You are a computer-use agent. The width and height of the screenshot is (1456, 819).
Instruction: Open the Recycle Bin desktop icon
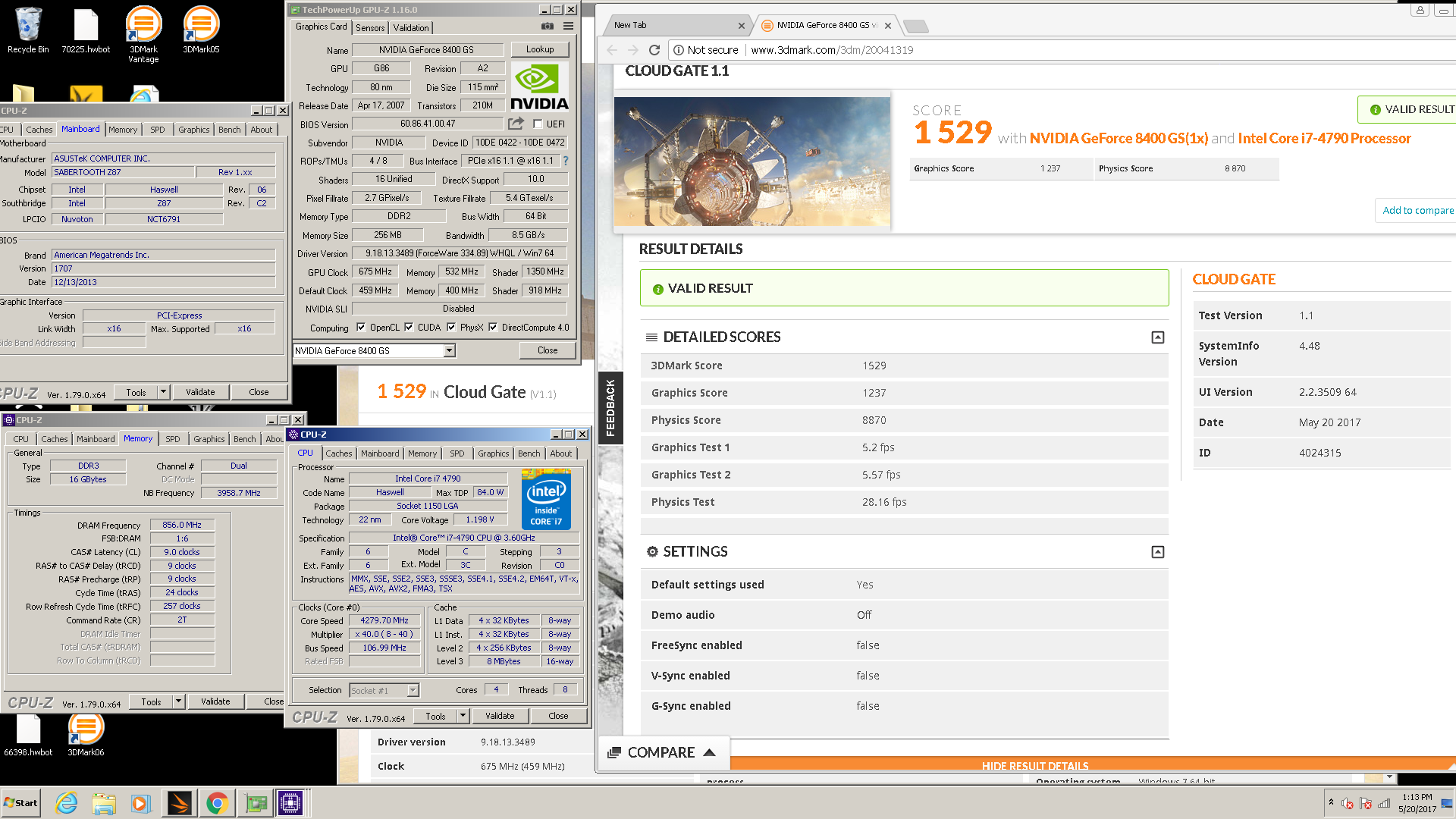(x=28, y=30)
